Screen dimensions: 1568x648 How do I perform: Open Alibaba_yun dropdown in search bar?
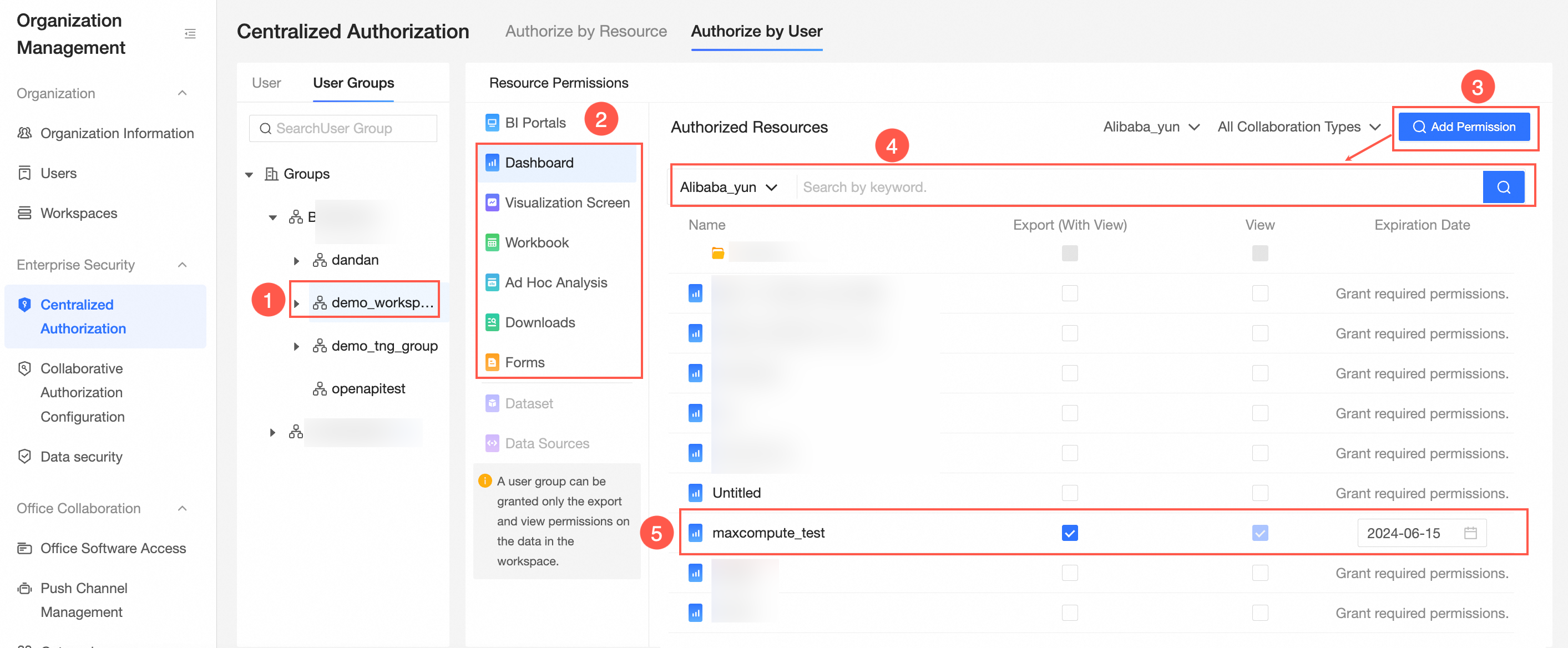click(728, 188)
